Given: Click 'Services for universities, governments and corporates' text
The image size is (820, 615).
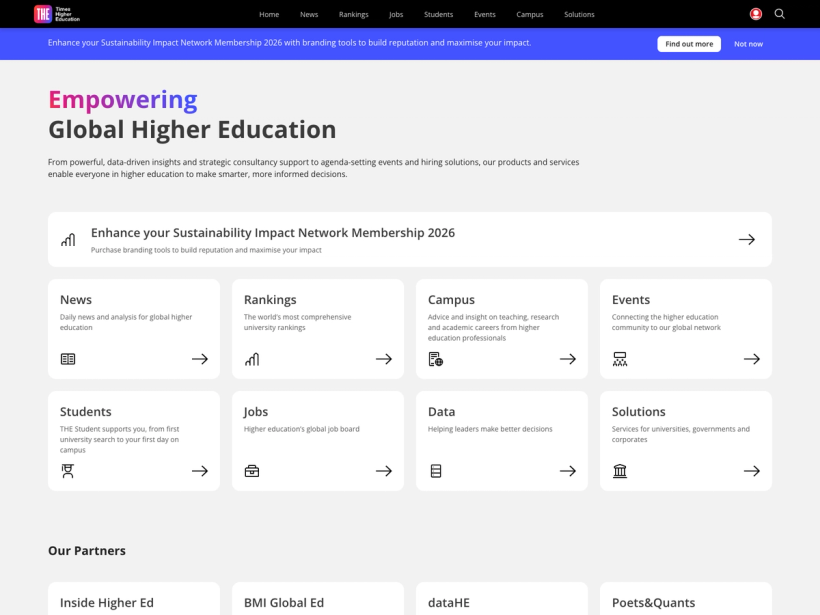Looking at the screenshot, I should [681, 434].
